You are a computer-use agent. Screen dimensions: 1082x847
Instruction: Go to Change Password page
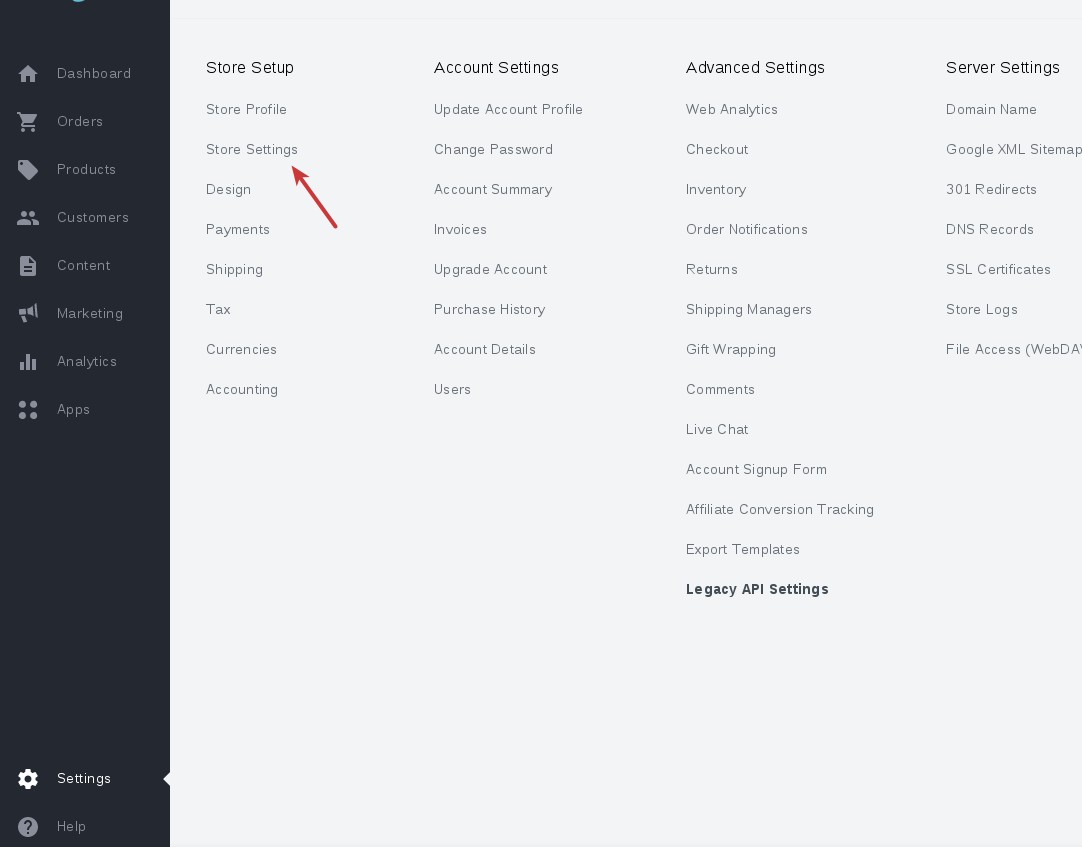point(493,150)
